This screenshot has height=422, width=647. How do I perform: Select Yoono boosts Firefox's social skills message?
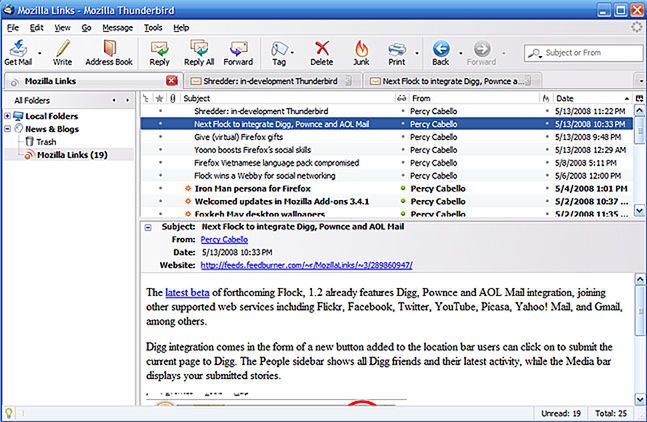pos(386,150)
